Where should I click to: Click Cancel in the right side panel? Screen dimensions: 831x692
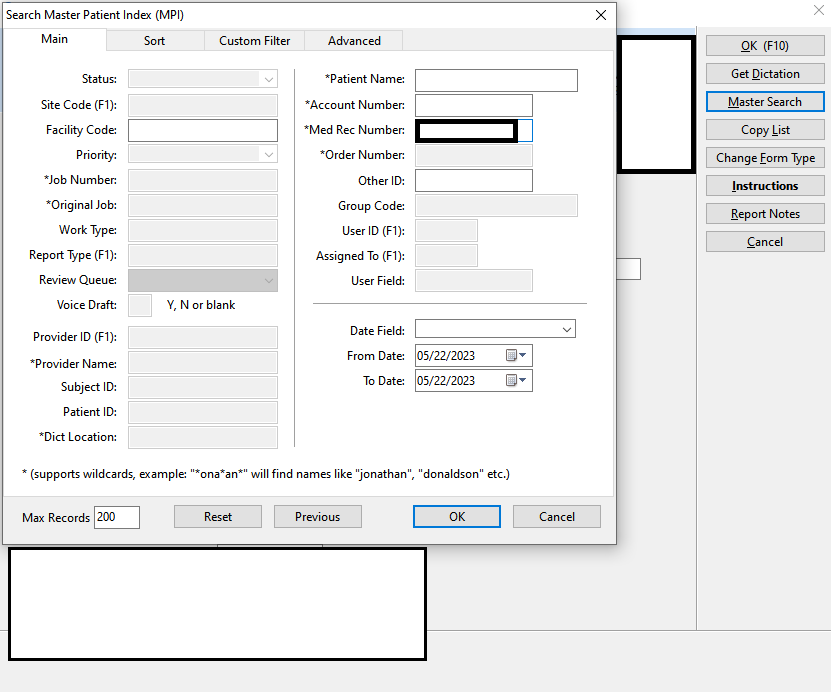pos(765,242)
